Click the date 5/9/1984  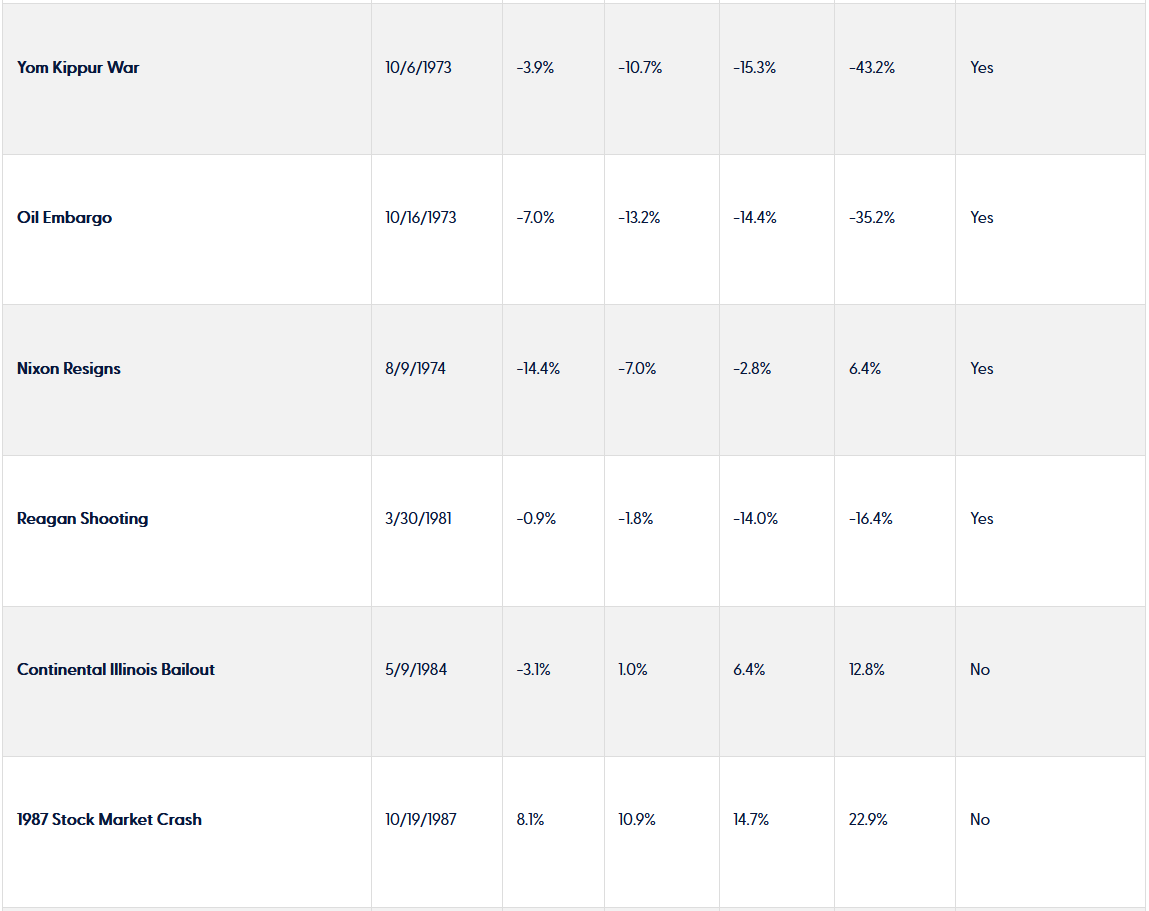(x=415, y=670)
